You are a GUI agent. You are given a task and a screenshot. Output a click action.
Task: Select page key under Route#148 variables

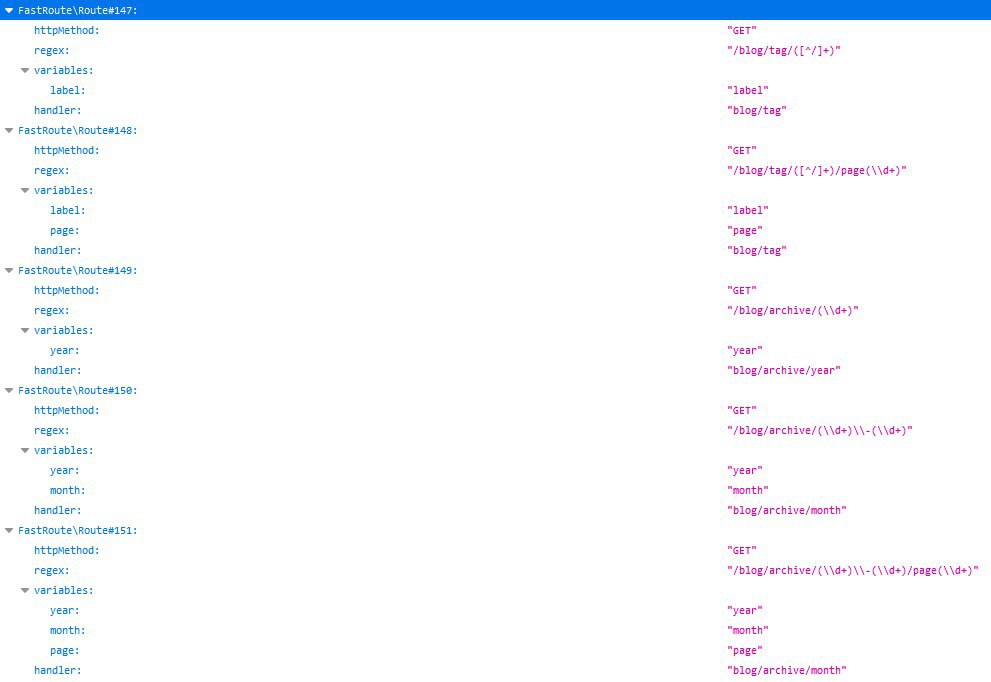pos(64,231)
